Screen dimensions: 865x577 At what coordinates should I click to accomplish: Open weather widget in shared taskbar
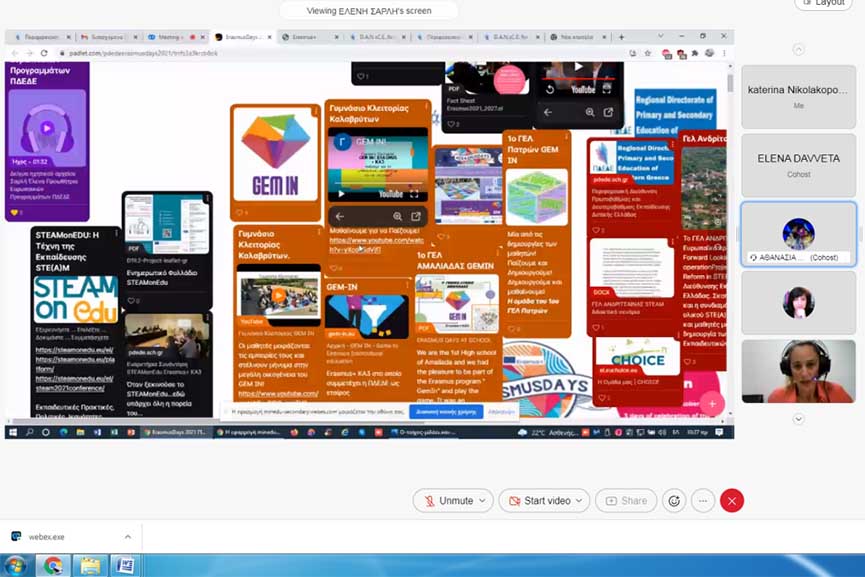pyautogui.click(x=548, y=432)
